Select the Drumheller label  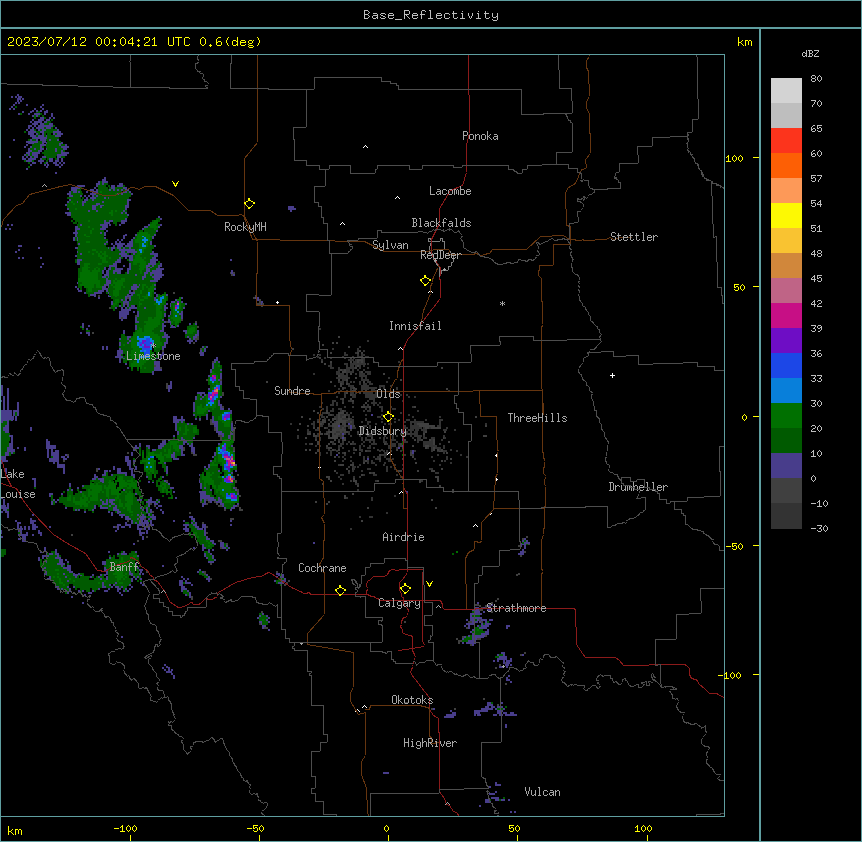(x=638, y=487)
